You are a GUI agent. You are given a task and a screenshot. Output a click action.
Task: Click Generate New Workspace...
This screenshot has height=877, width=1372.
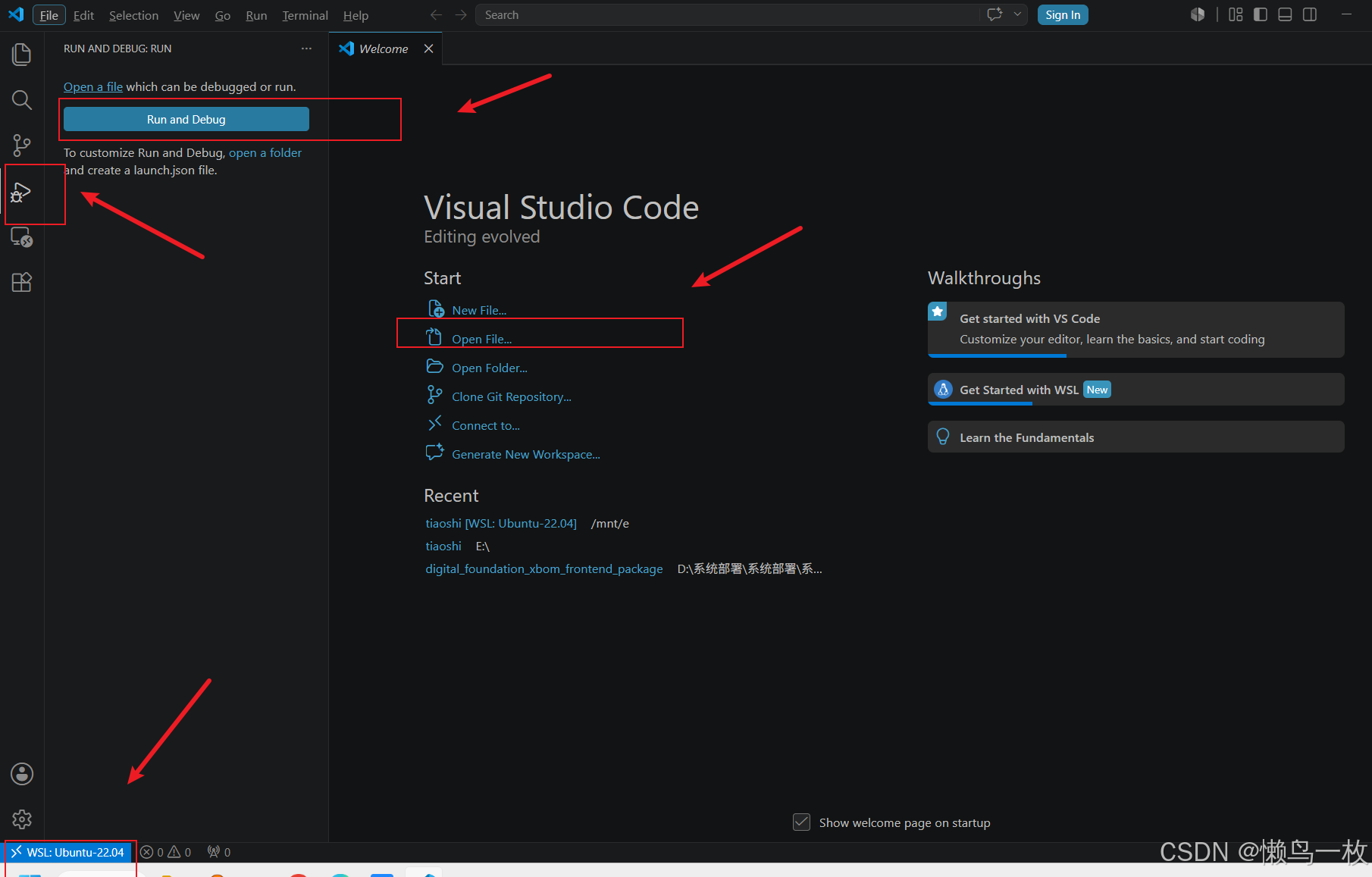point(526,454)
